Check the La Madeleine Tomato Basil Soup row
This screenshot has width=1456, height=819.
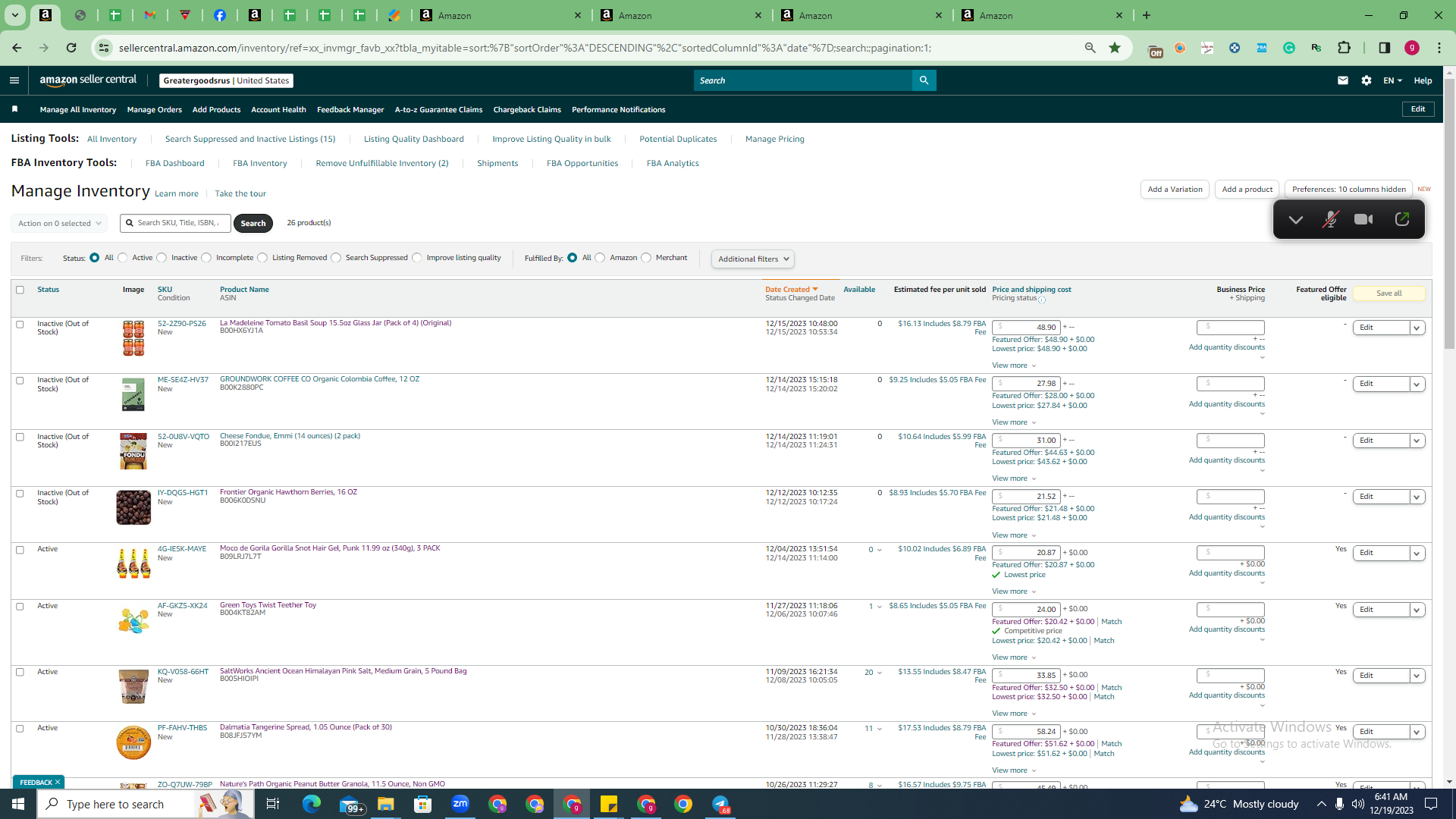tap(20, 325)
